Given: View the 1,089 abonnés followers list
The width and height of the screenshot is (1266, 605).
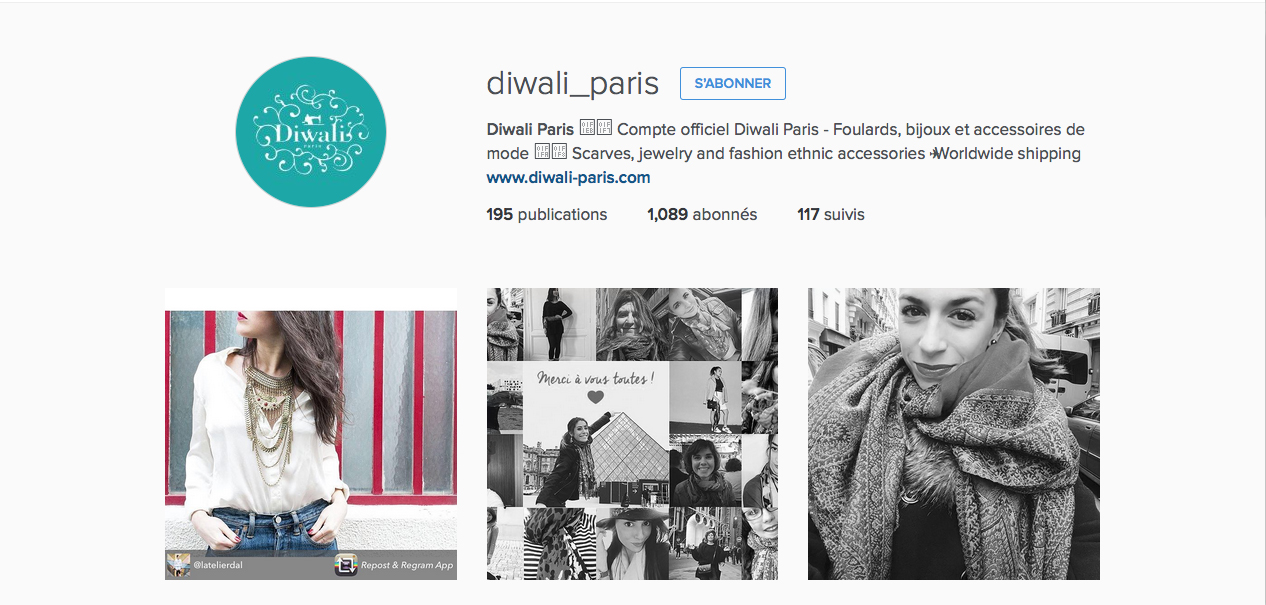Looking at the screenshot, I should coord(702,214).
